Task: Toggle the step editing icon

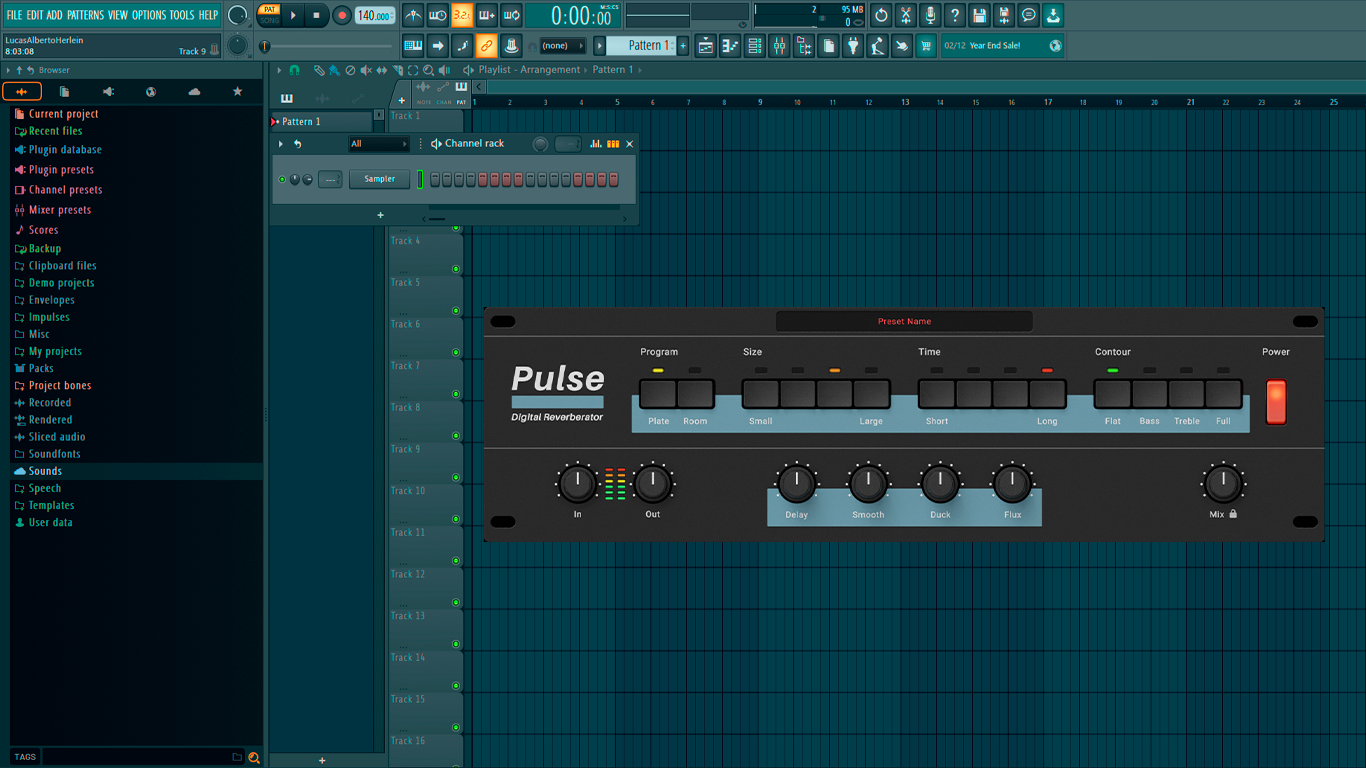Action: pos(462,45)
